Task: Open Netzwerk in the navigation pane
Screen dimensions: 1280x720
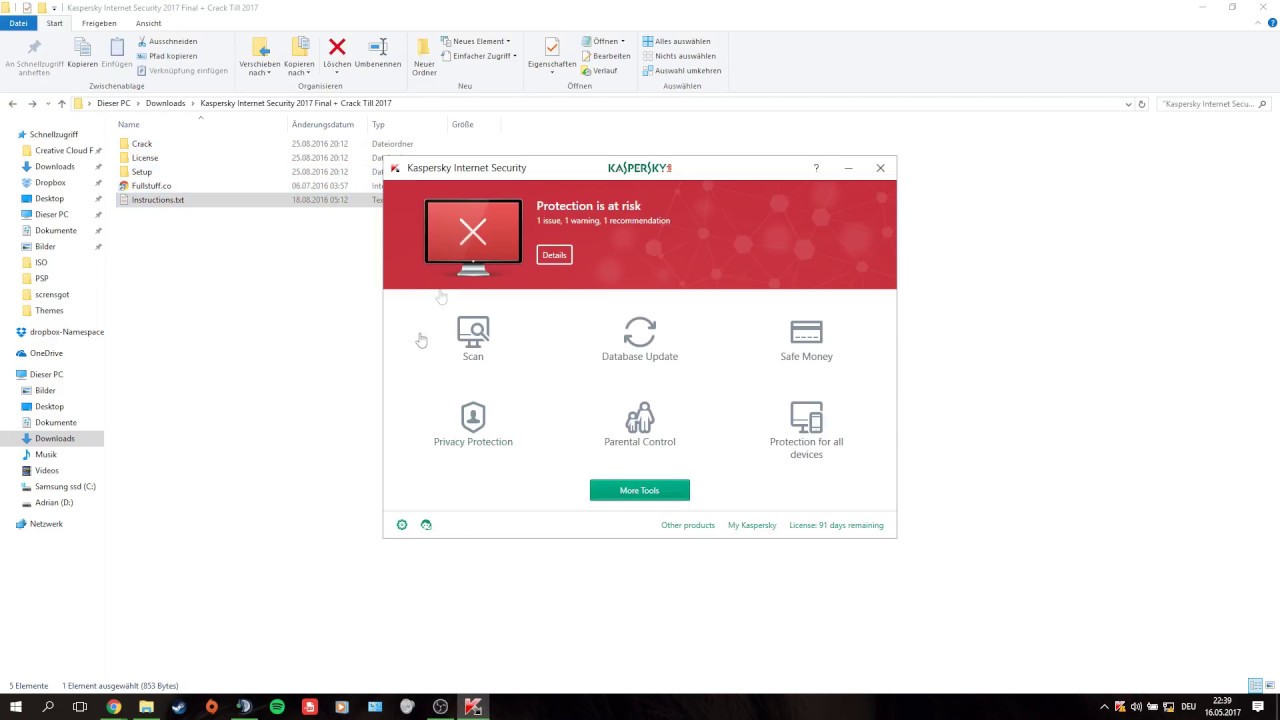Action: (x=46, y=524)
